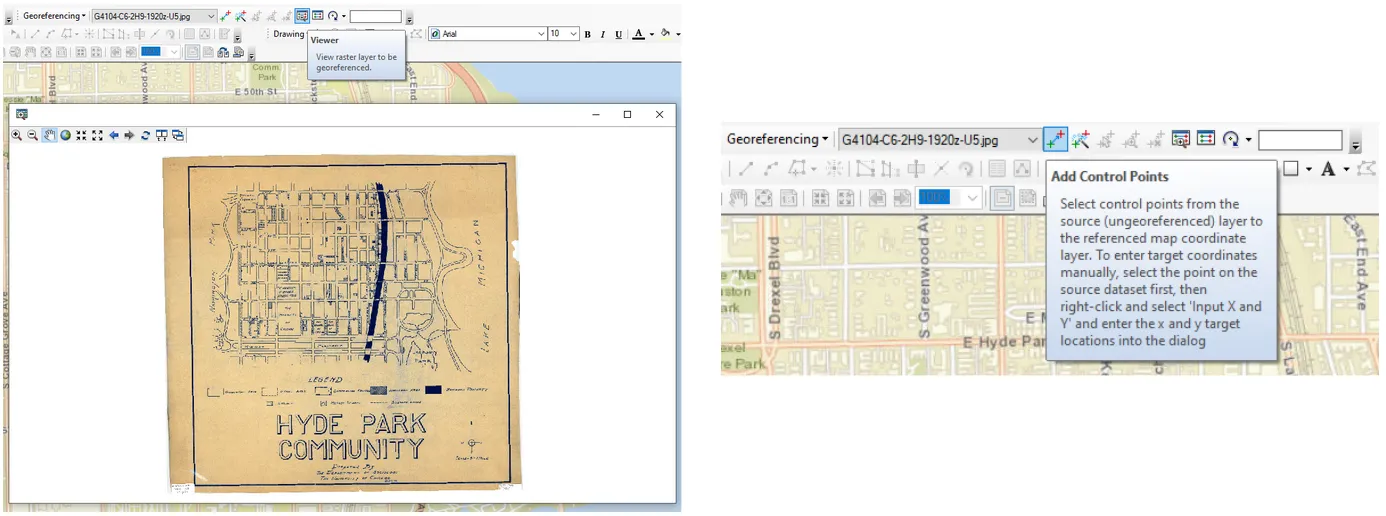This screenshot has width=1386, height=516.
Task: Refresh the Viewer window display
Action: tap(146, 135)
